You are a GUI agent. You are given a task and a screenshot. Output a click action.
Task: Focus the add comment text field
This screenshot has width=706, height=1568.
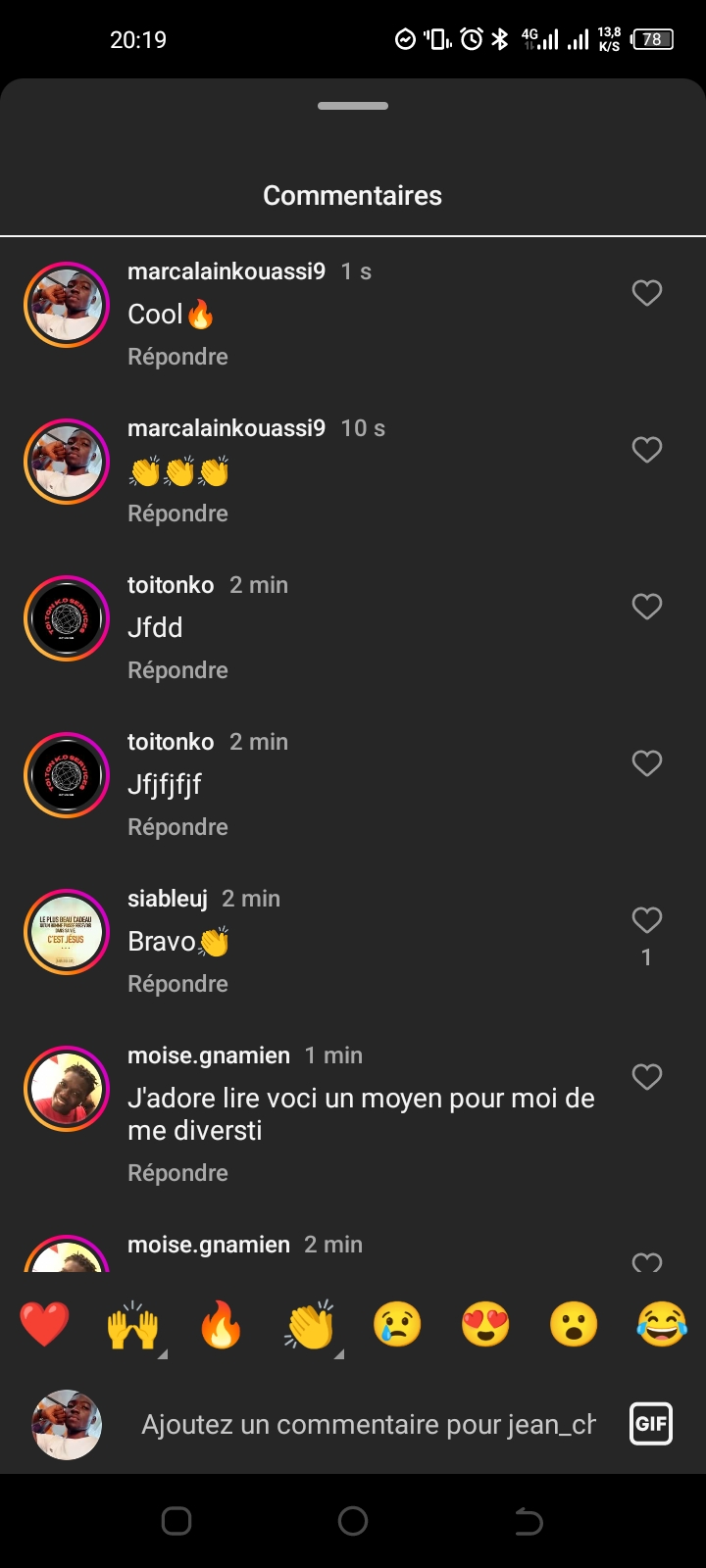[368, 1424]
